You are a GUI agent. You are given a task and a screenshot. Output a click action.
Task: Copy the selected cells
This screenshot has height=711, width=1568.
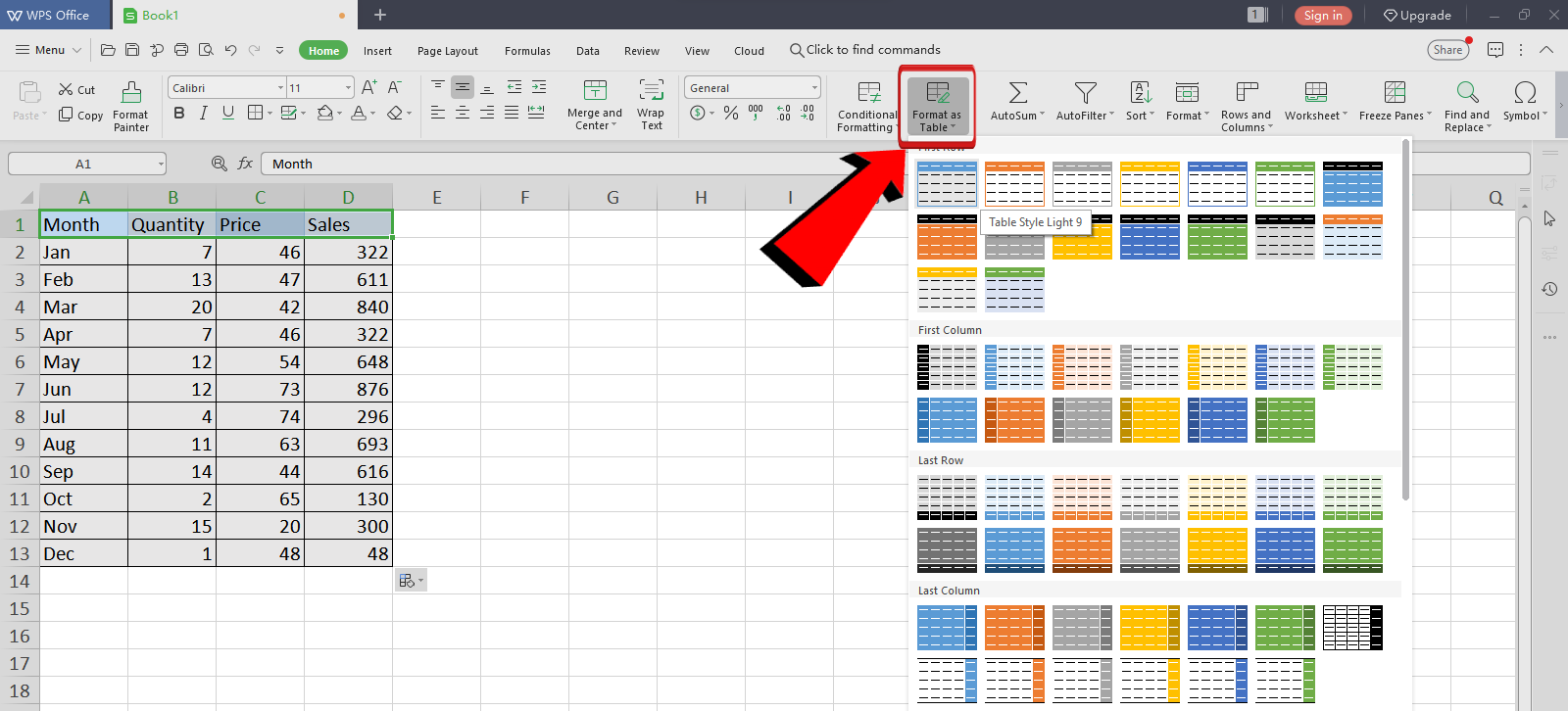coord(80,115)
